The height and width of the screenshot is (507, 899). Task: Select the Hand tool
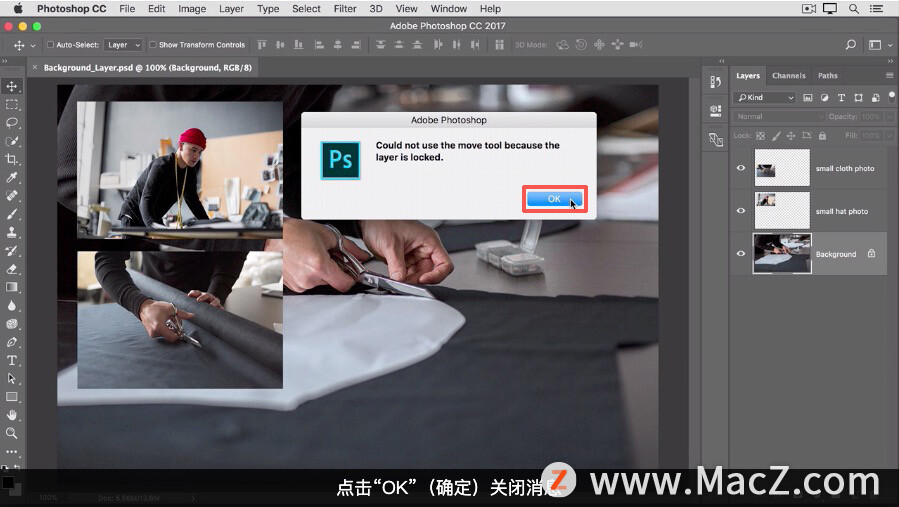pyautogui.click(x=12, y=415)
